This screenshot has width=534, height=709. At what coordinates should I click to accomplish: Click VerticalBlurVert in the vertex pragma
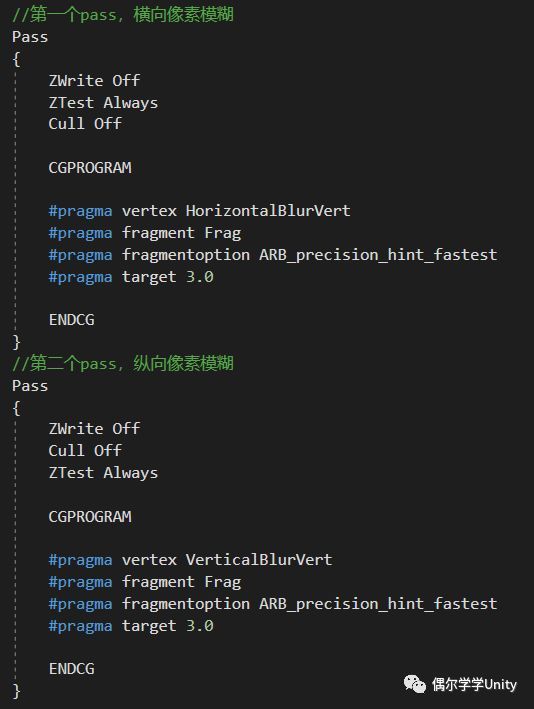pos(259,560)
